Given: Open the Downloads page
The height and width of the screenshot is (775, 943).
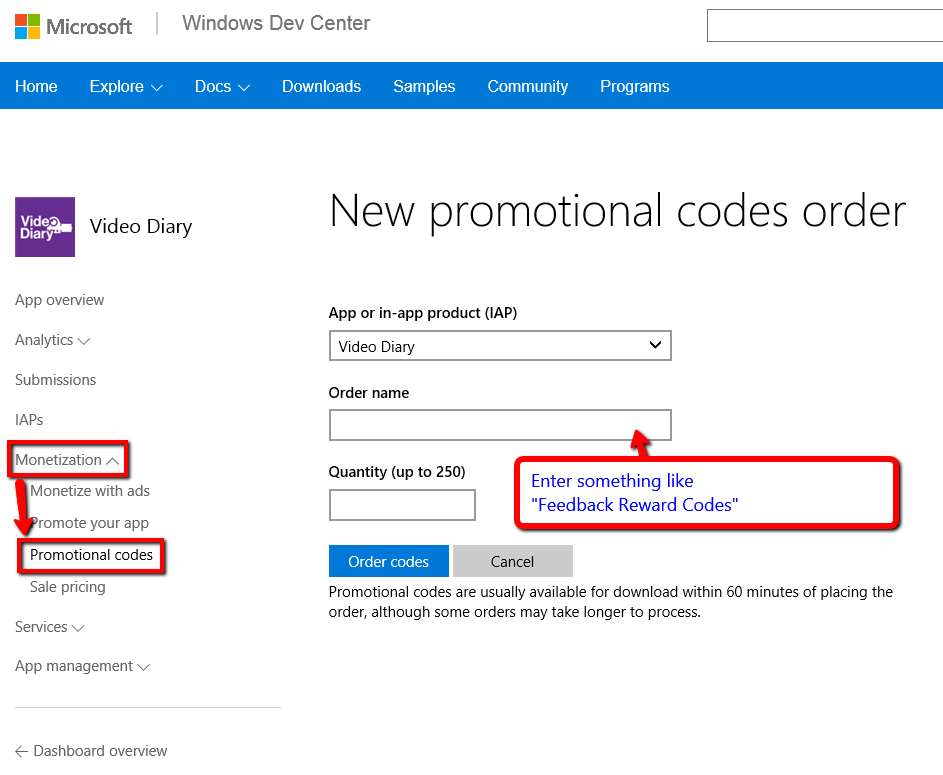Looking at the screenshot, I should point(321,87).
